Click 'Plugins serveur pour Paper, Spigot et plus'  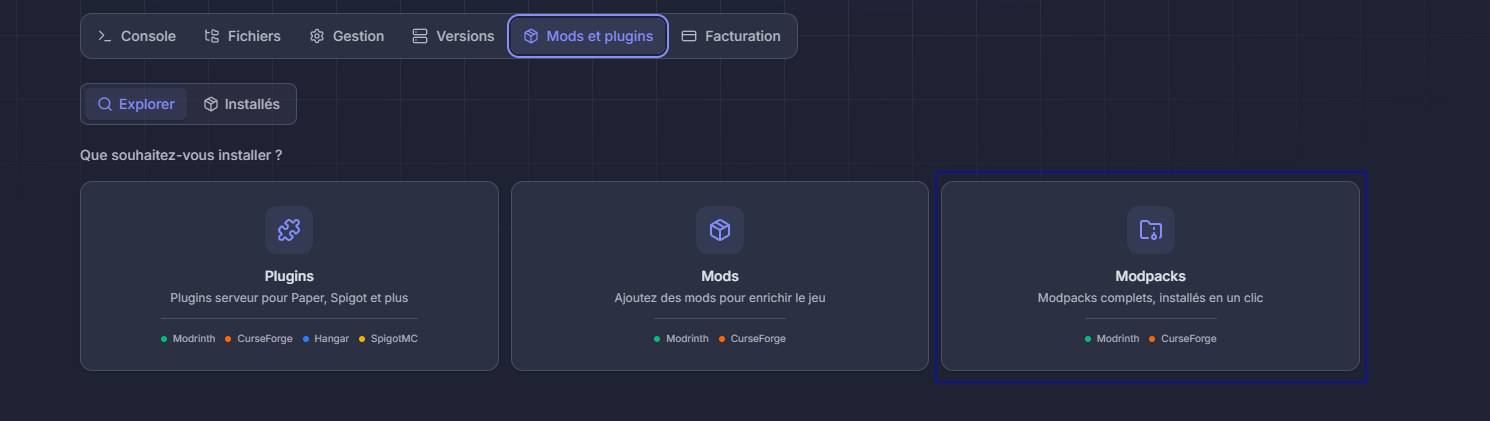289,298
